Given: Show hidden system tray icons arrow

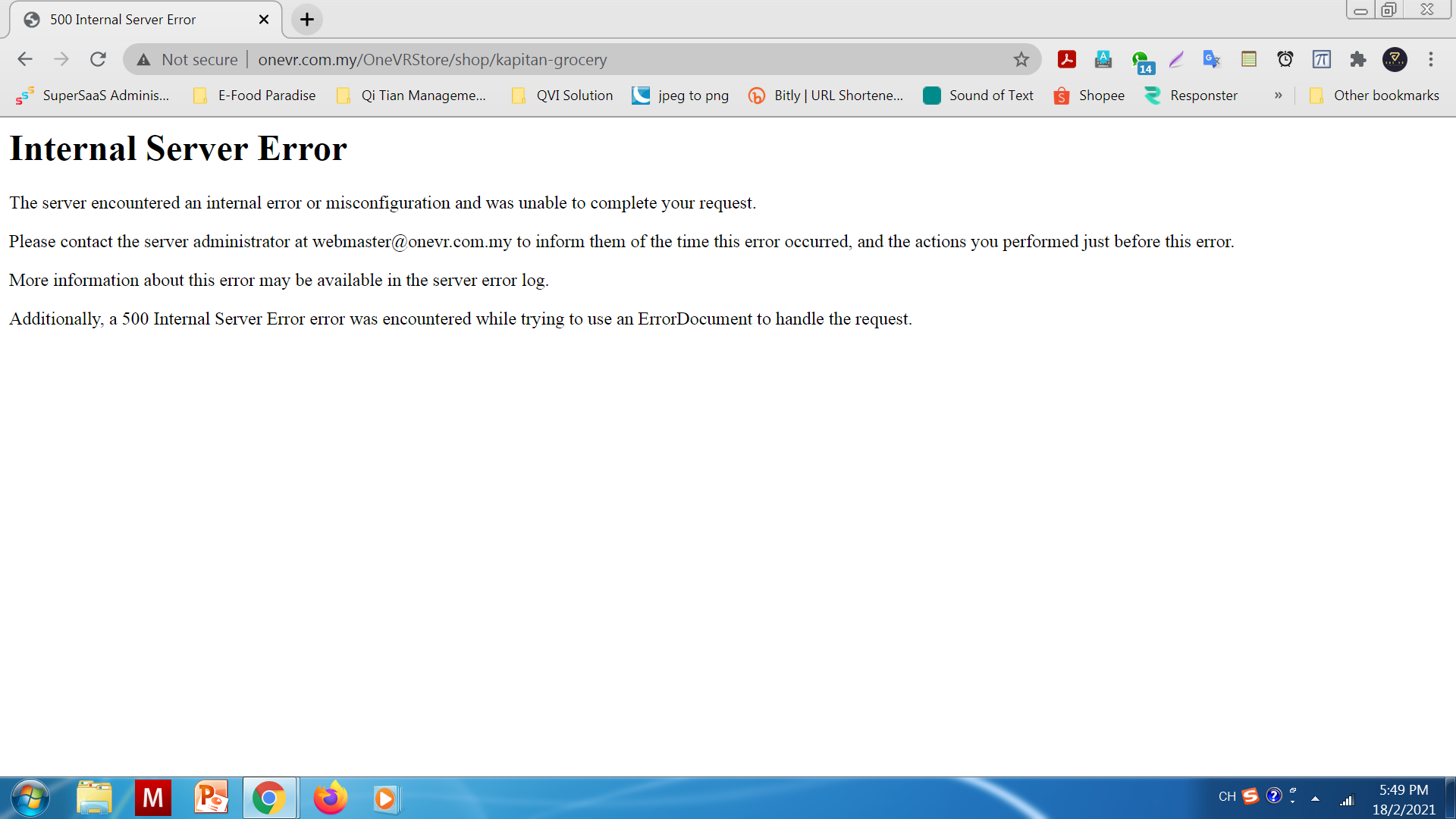Looking at the screenshot, I should (x=1315, y=799).
